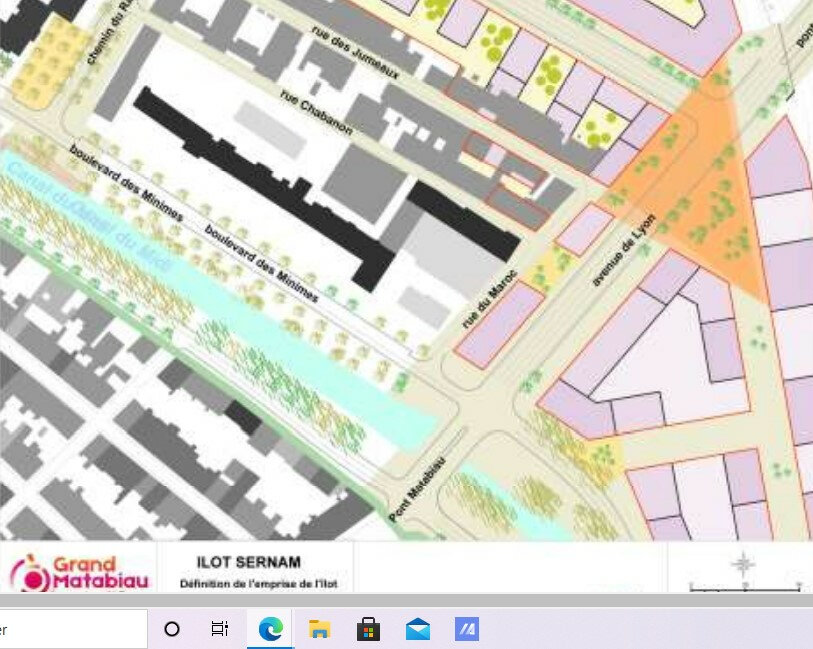
Task: Click the 'ILOT SERNAM' title
Action: (248, 562)
